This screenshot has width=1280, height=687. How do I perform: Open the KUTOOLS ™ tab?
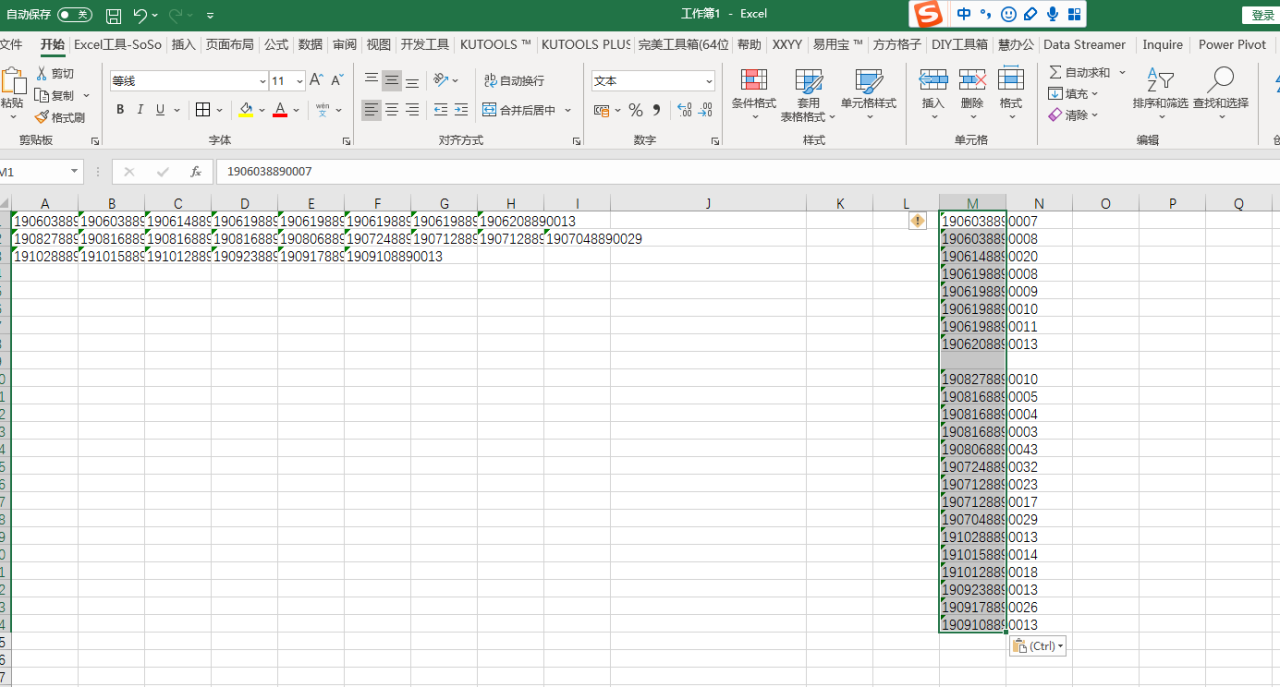(x=496, y=45)
